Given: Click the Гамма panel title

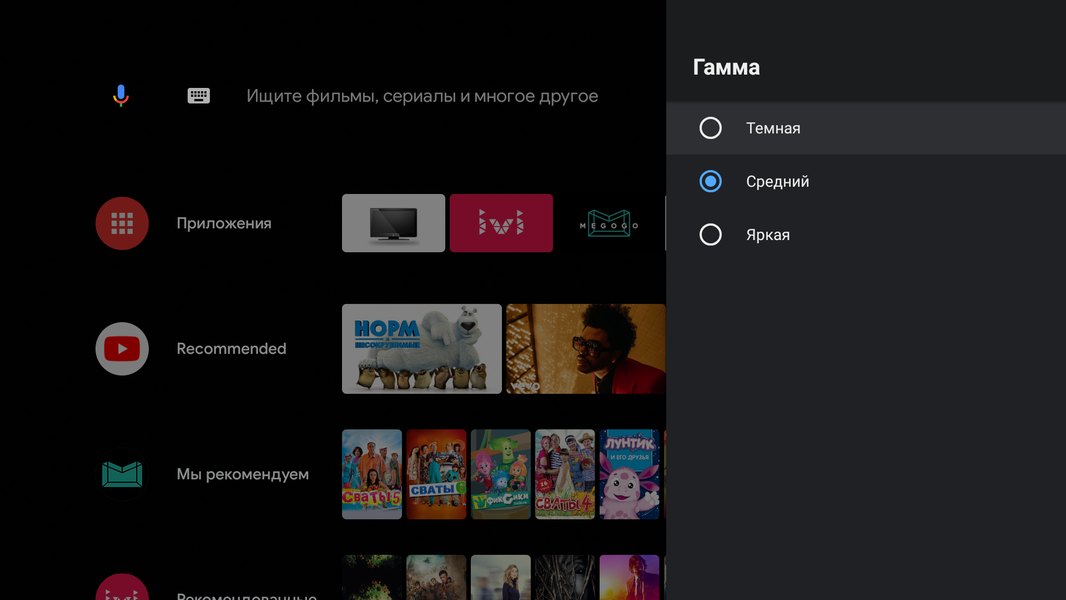Looking at the screenshot, I should click(x=726, y=67).
